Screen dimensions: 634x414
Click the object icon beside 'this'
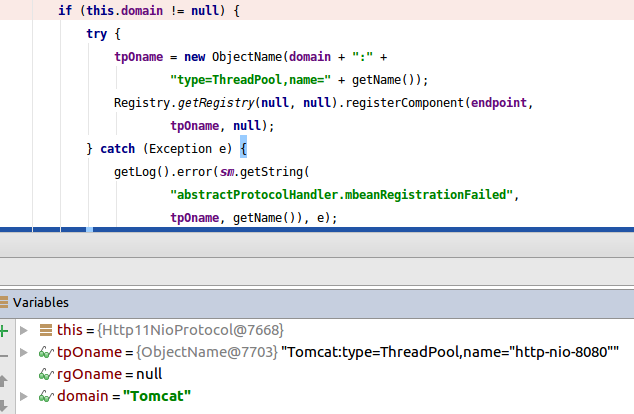(46, 330)
